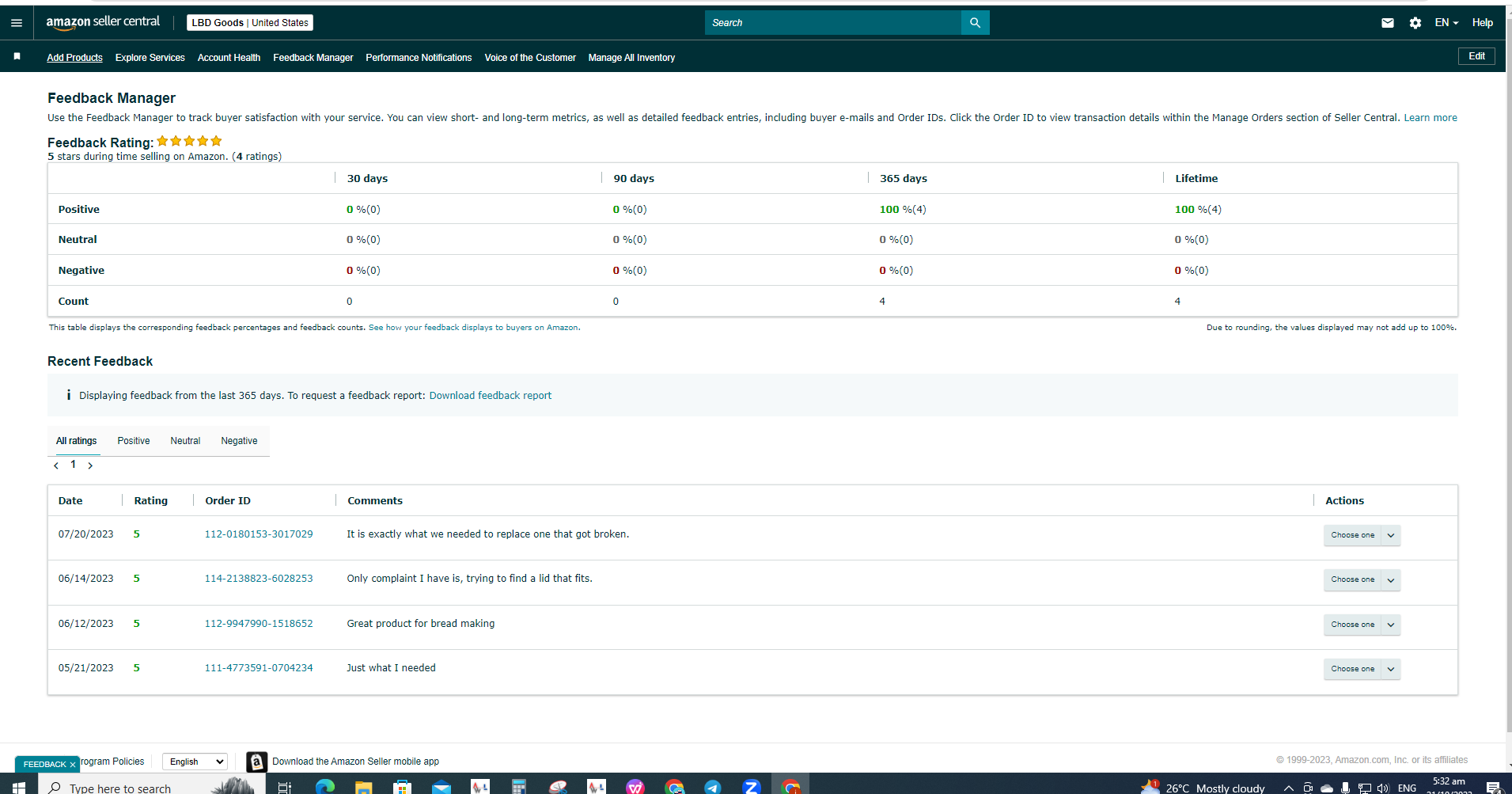Open how feedback displays to buyers link
The height and width of the screenshot is (794, 1512).
474,328
